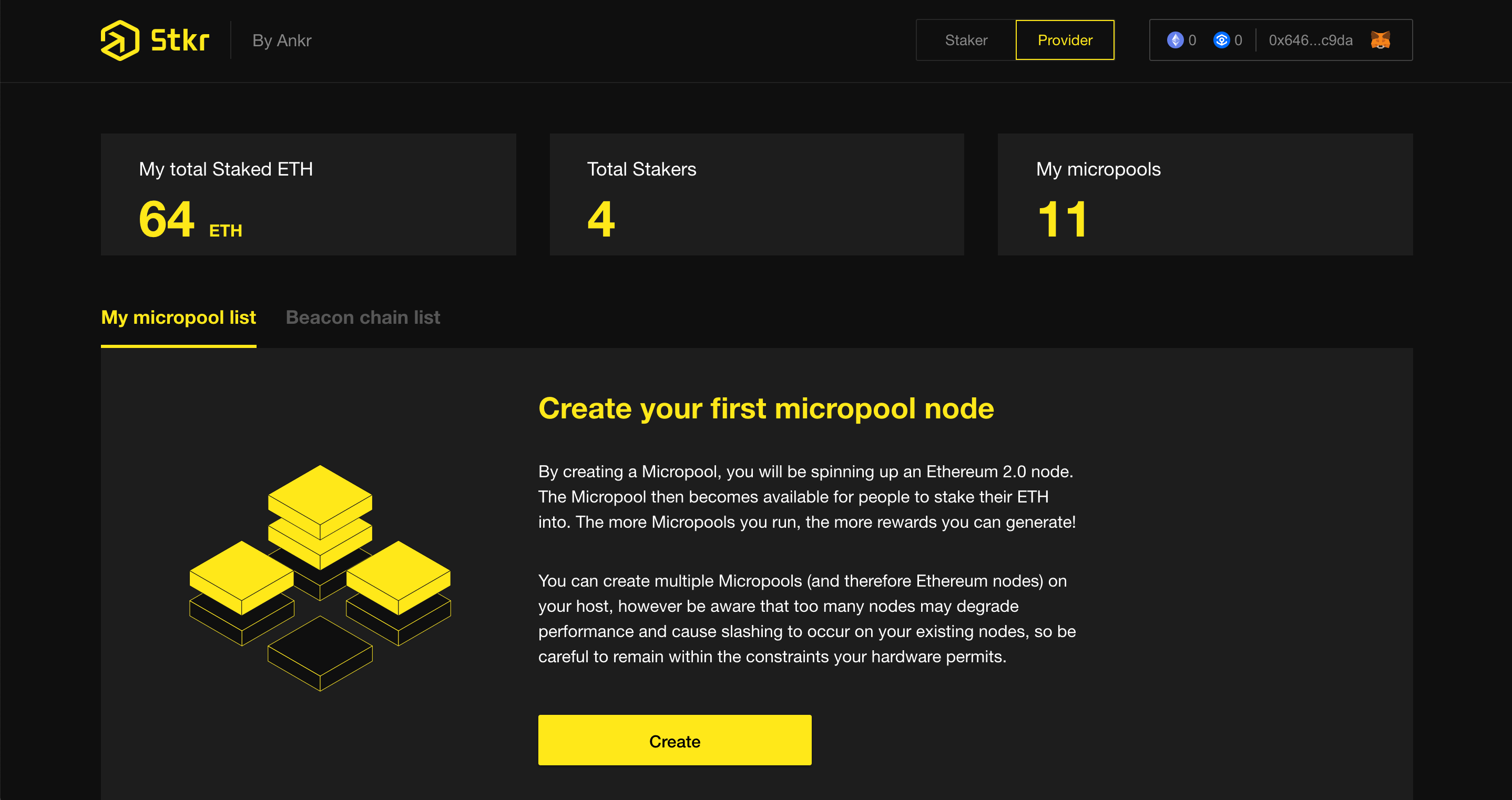Viewport: 1512px width, 800px height.
Task: Switch to Staker mode
Action: pyautogui.click(x=966, y=40)
